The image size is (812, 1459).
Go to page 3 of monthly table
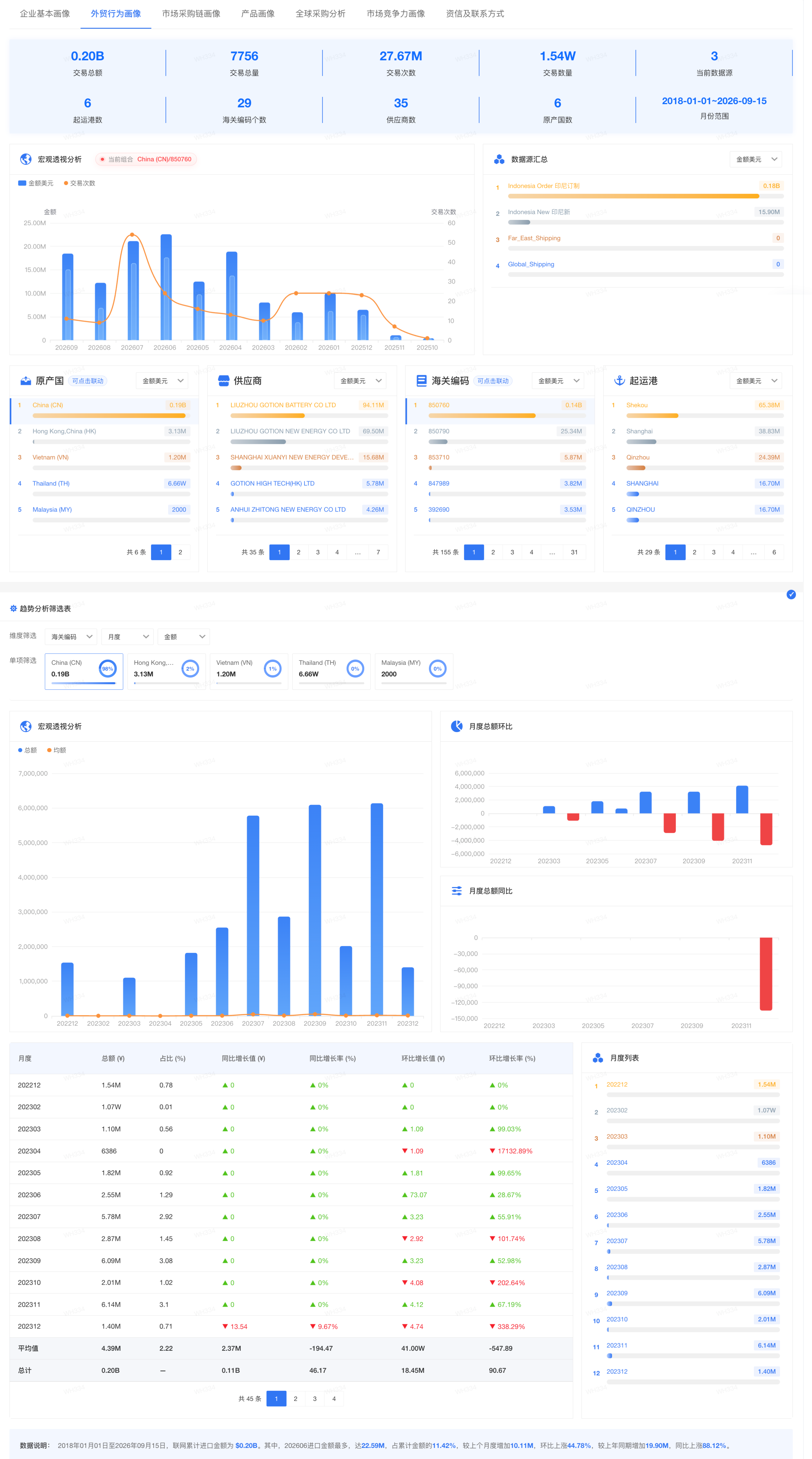coord(315,1398)
